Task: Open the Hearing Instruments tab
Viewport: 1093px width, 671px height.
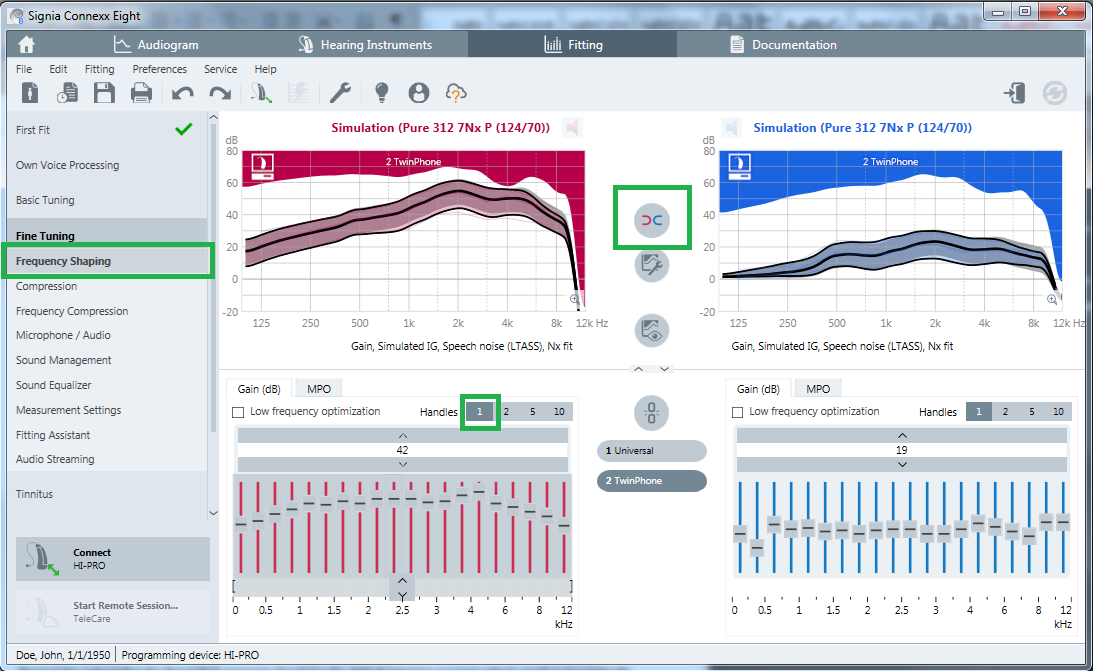Action: point(365,45)
